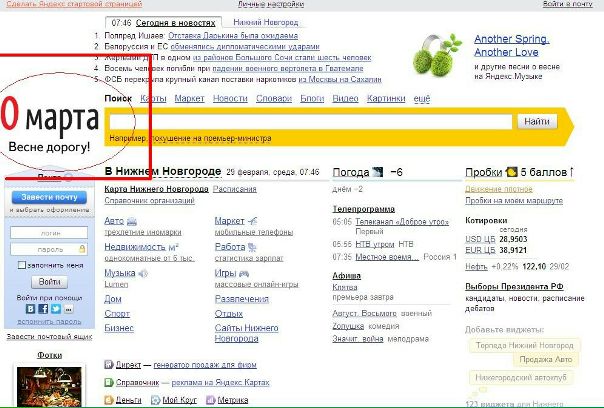Open the НТВ утром program link
This screenshot has width=604, height=408.
click(375, 244)
